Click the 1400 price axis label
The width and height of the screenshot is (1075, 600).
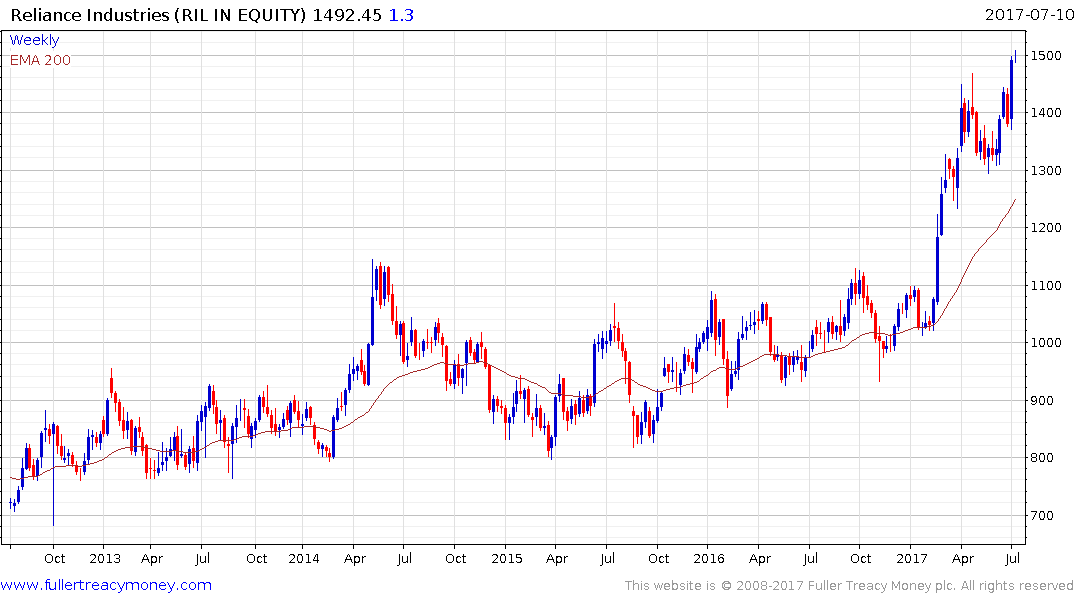pos(1046,112)
